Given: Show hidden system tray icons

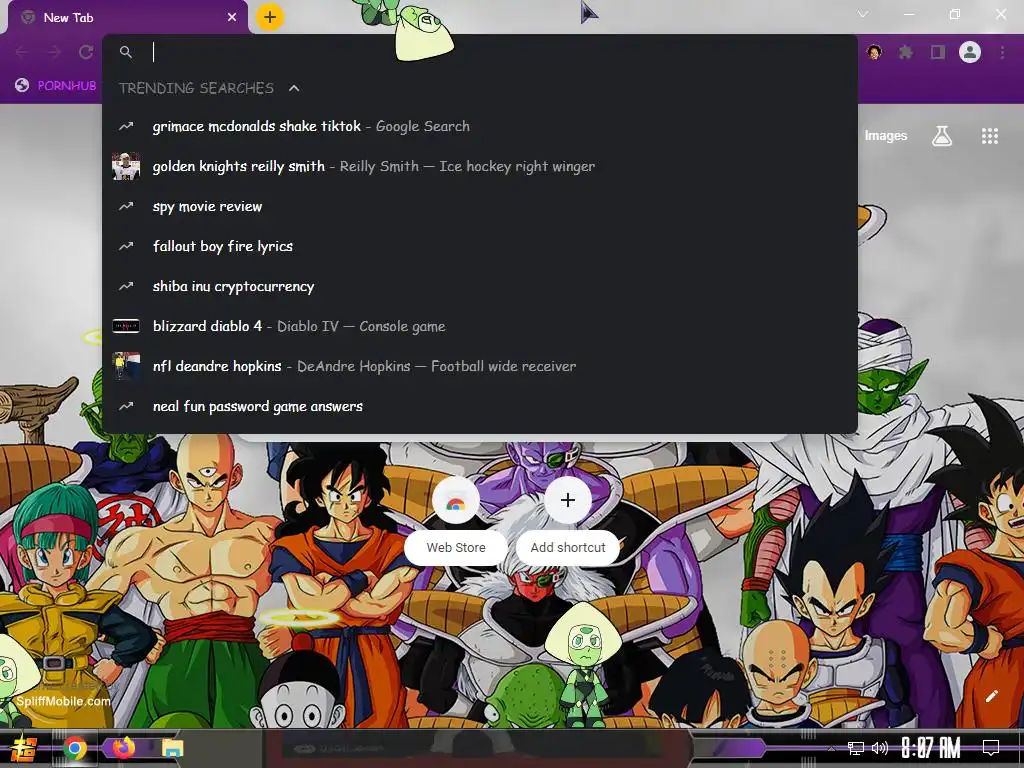Looking at the screenshot, I should (831, 748).
